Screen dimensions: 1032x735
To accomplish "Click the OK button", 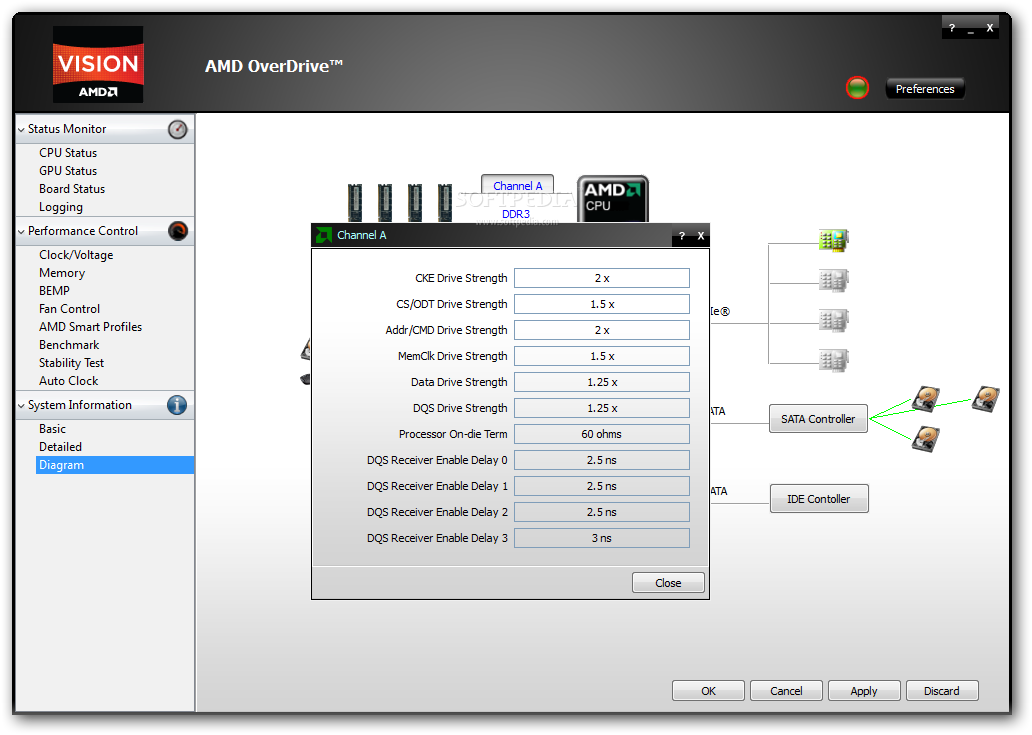I will [x=708, y=691].
